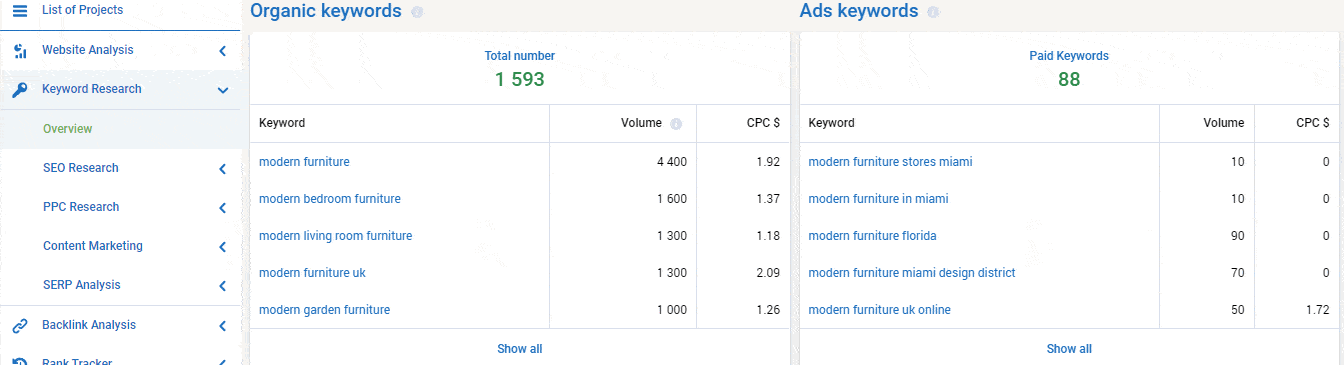Image resolution: width=1344 pixels, height=365 pixels.
Task: Show all organic keywords
Action: (x=520, y=349)
